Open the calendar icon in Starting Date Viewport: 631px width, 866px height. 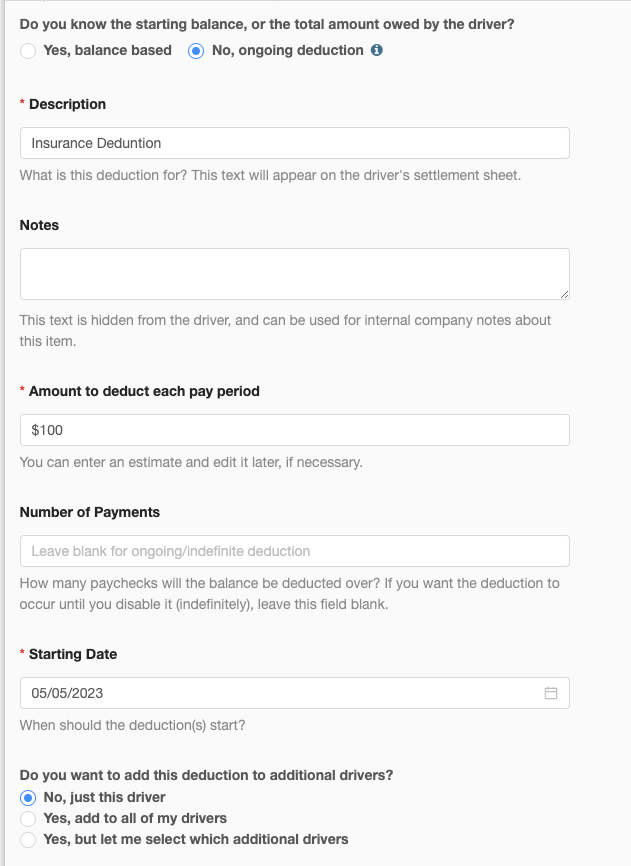point(550,693)
